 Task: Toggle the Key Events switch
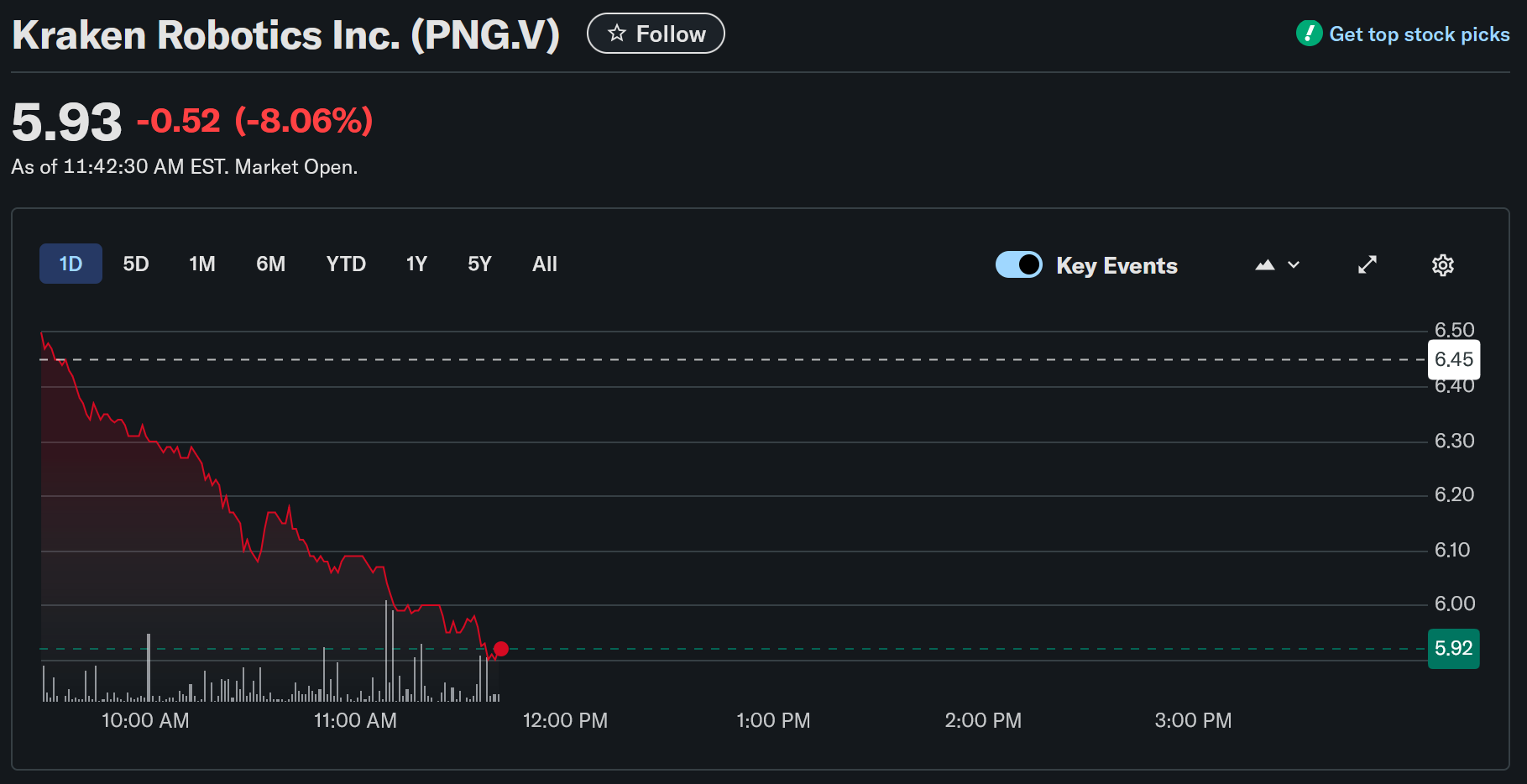coord(1019,264)
